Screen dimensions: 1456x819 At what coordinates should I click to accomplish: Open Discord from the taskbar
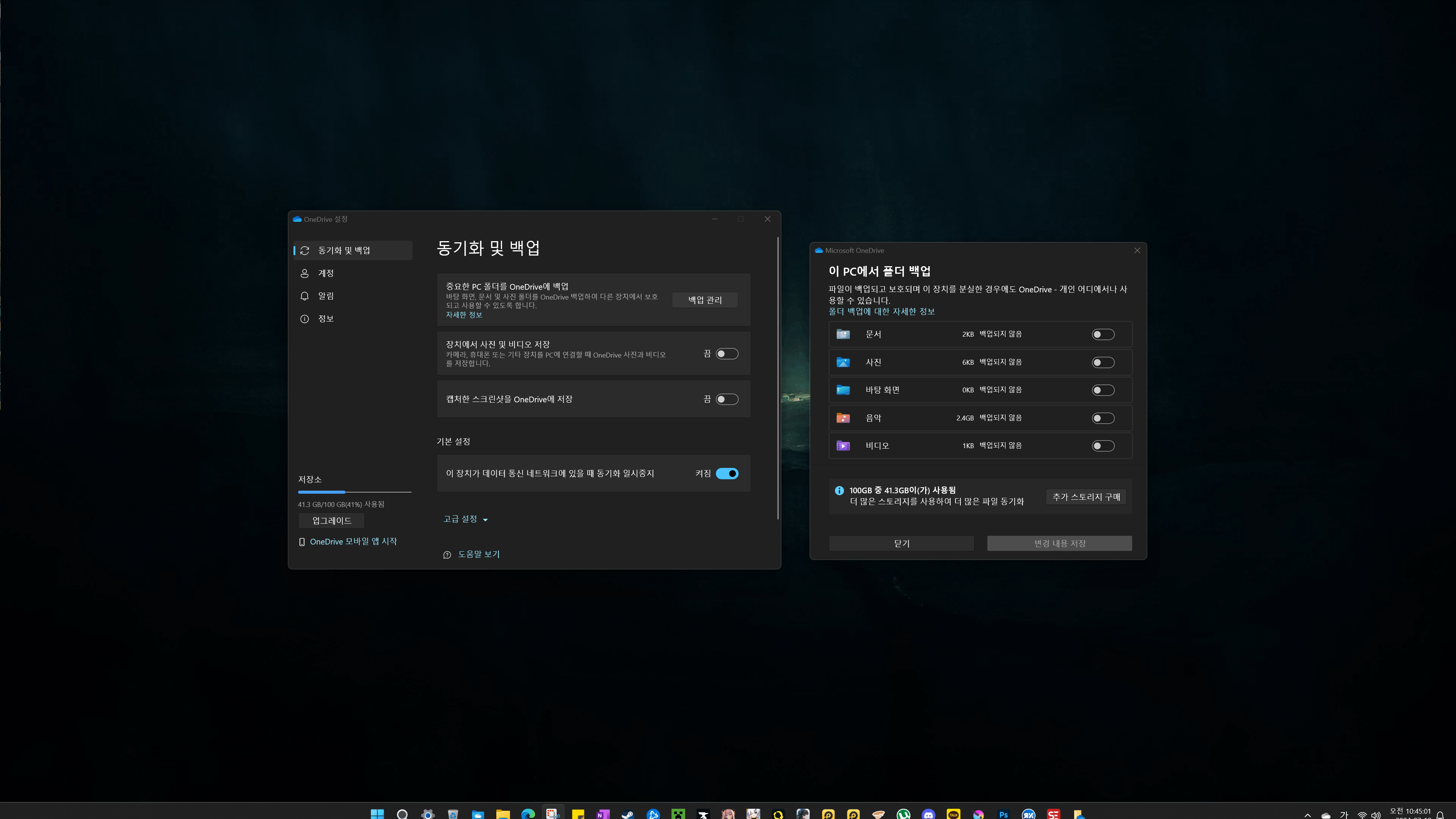click(928, 814)
